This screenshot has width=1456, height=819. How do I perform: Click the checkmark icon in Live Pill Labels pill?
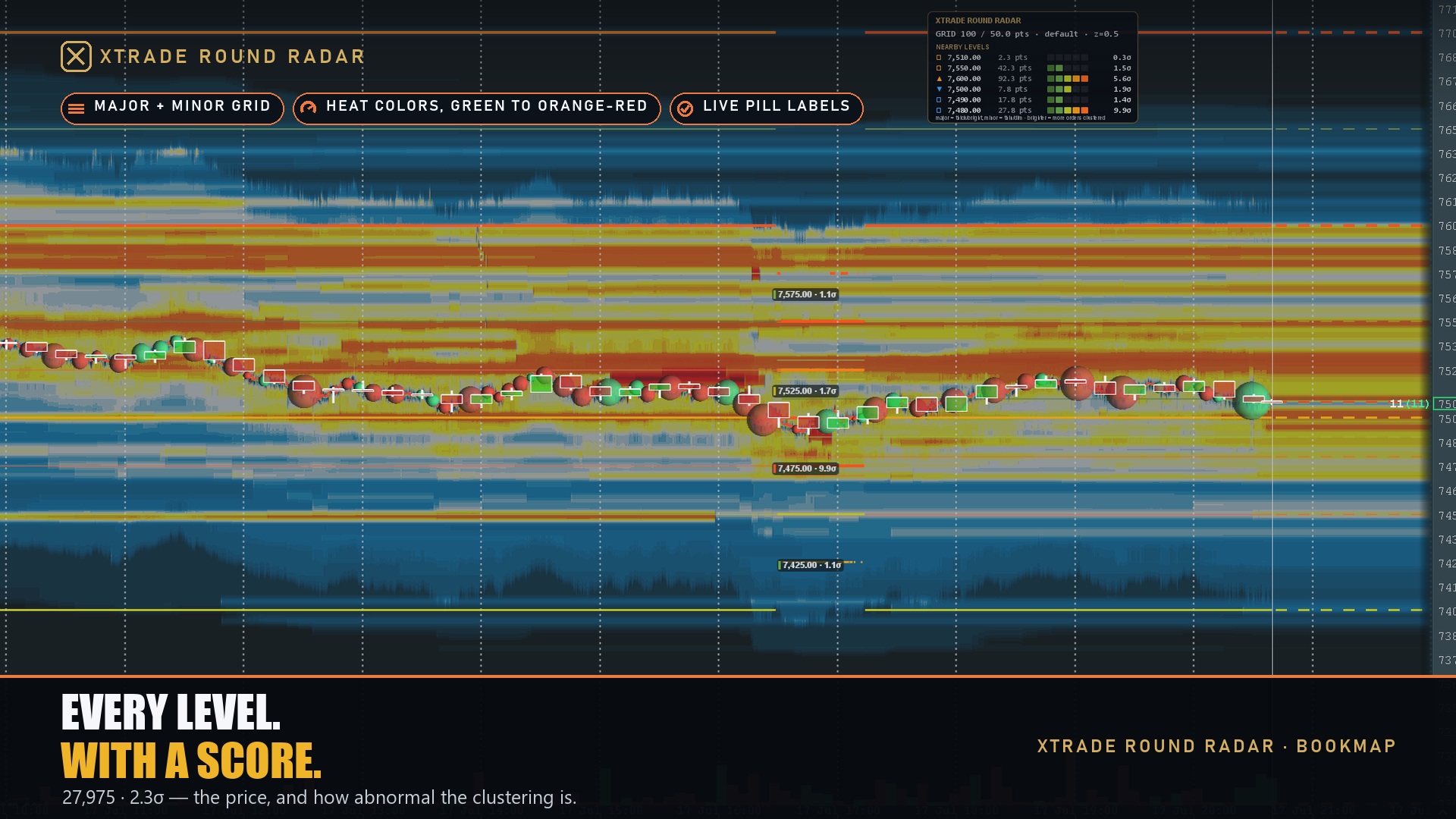pyautogui.click(x=685, y=108)
